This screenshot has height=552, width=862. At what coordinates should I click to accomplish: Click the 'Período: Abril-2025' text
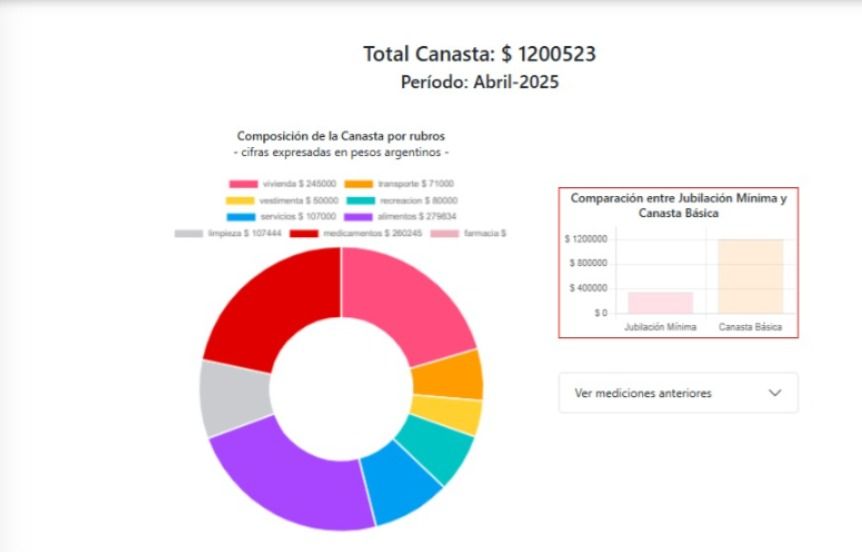[x=479, y=82]
